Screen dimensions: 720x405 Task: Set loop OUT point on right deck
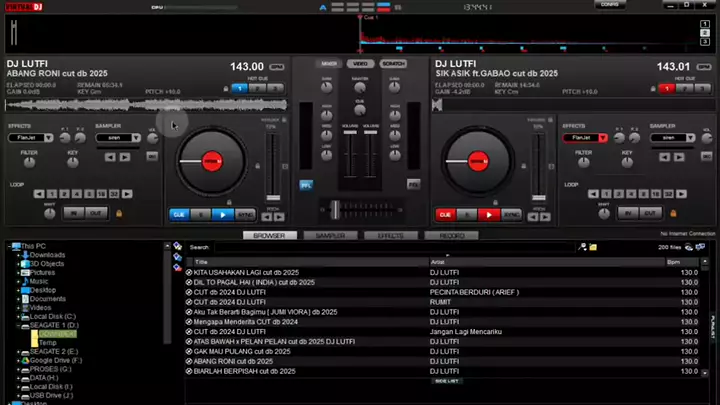click(x=651, y=213)
